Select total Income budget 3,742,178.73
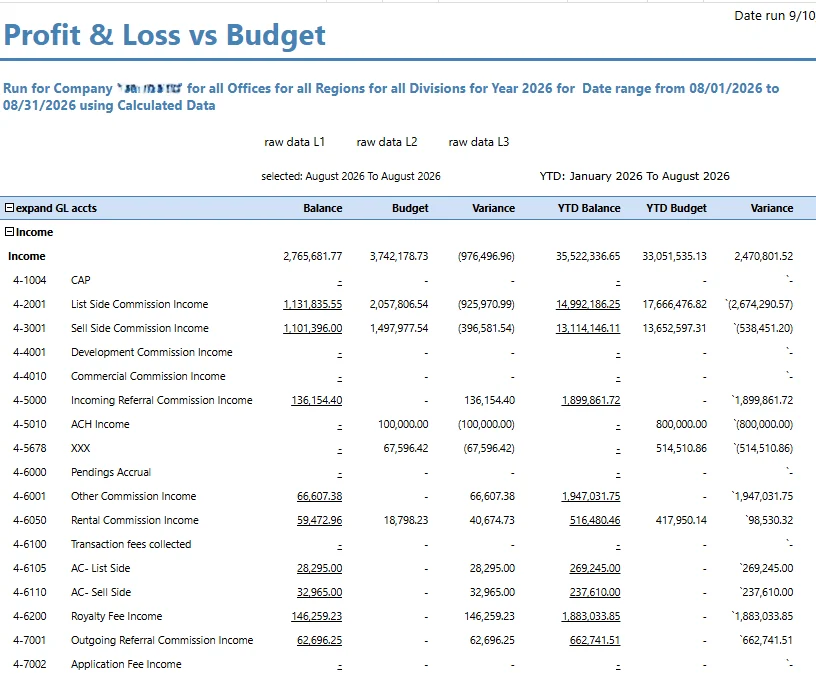Viewport: 816px width, 674px height. click(399, 256)
